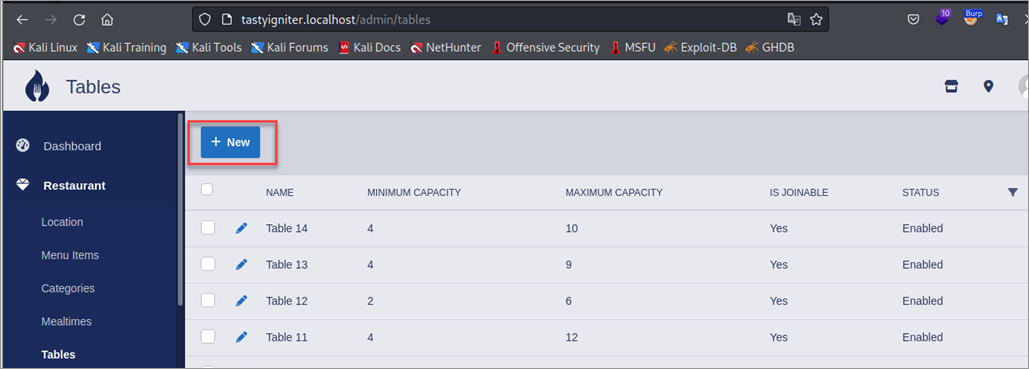
Task: Sort by IS JOINABLE column header
Action: tap(799, 192)
